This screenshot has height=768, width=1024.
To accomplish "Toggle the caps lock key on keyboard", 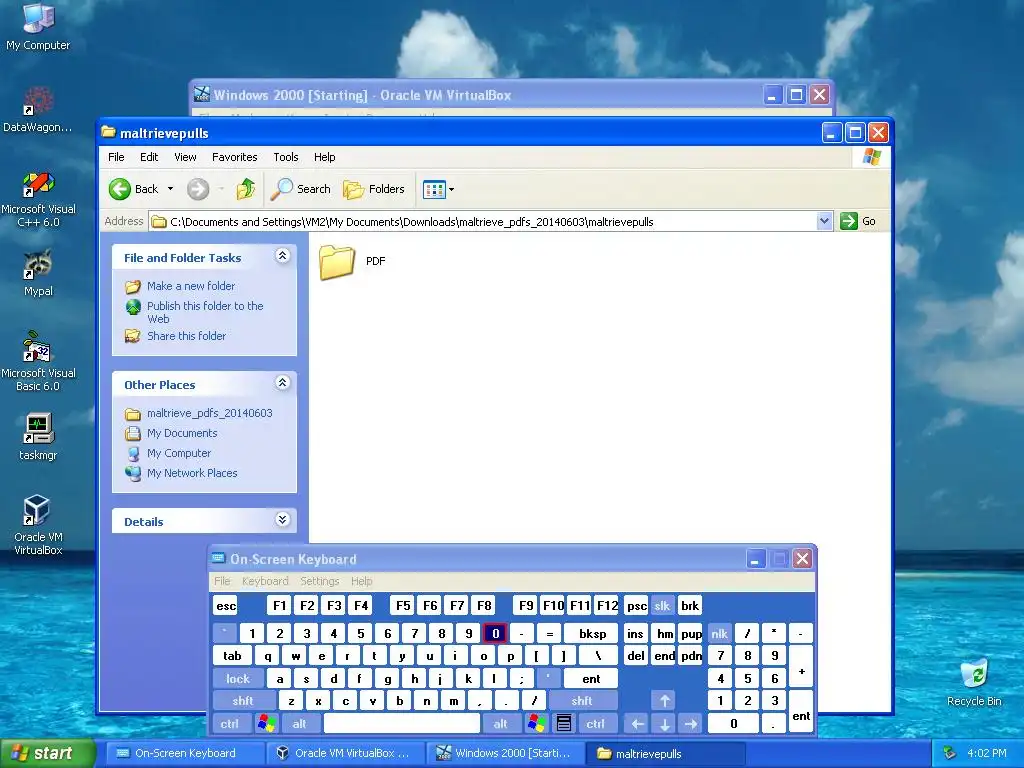I will 238,679.
